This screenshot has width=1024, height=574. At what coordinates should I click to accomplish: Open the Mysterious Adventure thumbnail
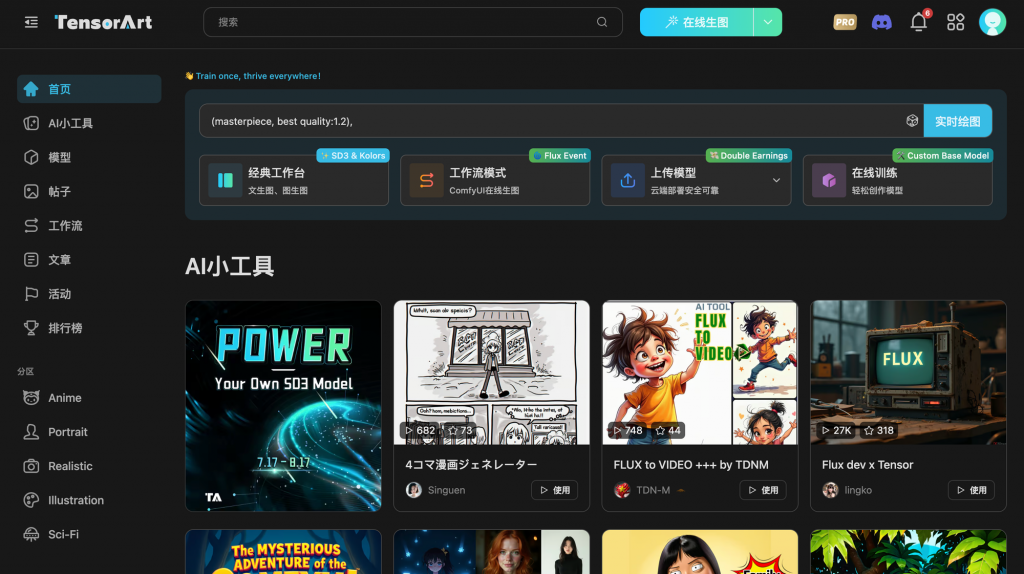pyautogui.click(x=283, y=552)
